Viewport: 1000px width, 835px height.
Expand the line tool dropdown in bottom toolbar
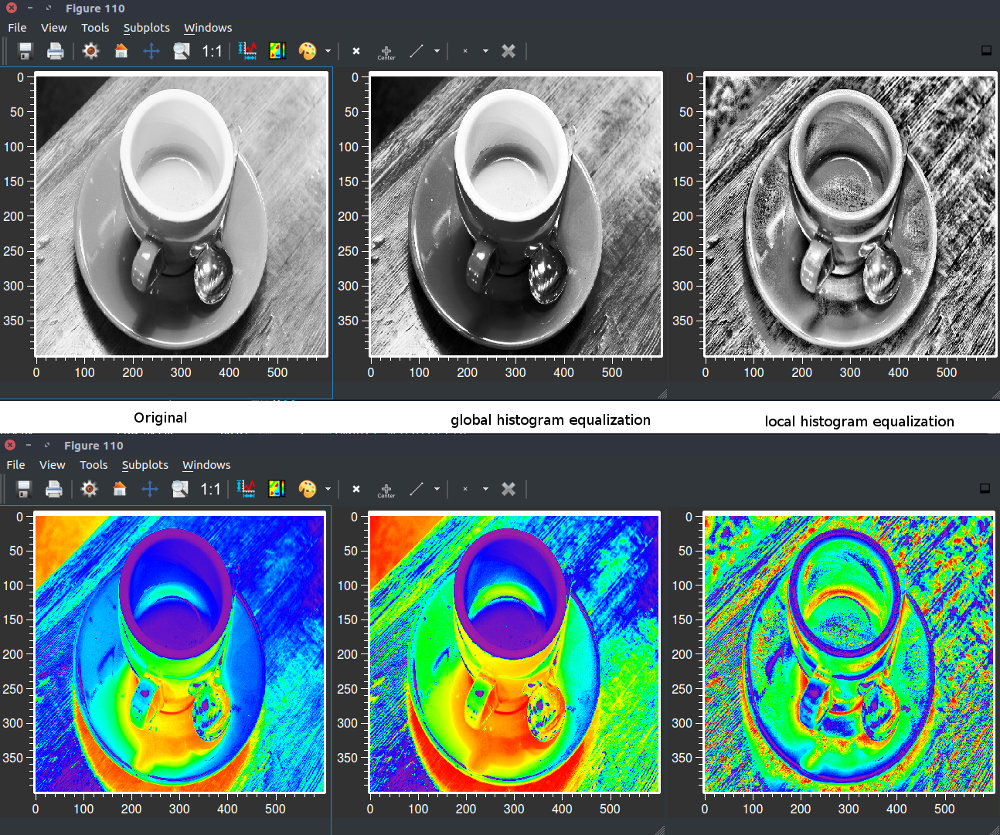tap(437, 489)
